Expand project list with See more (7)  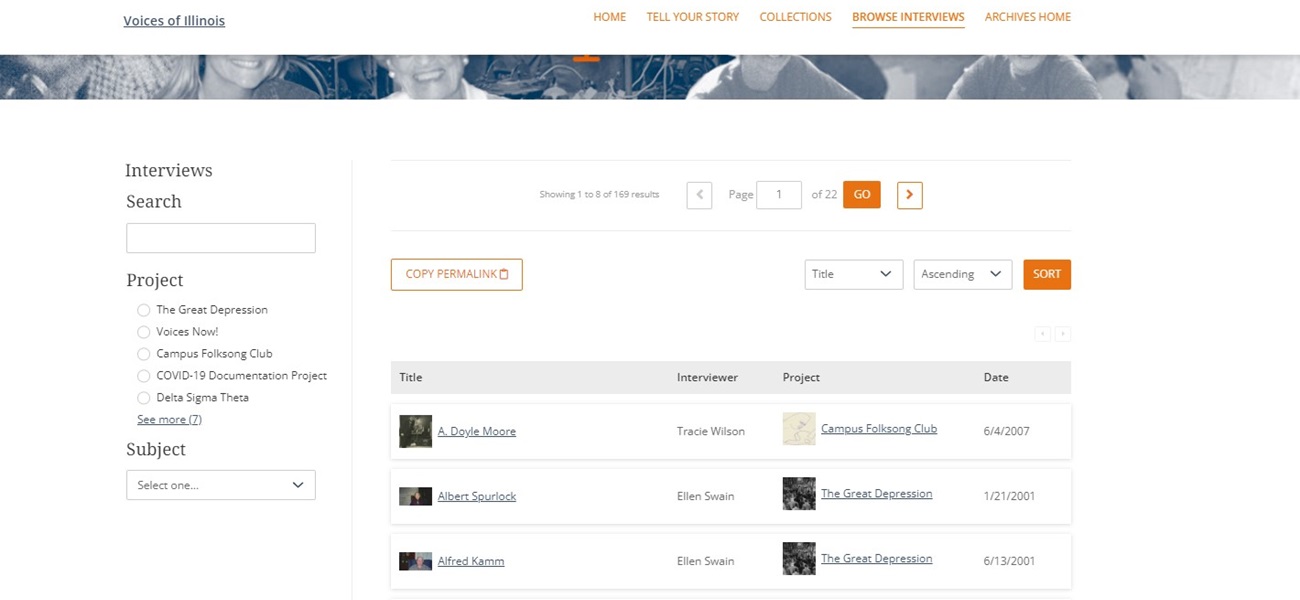(x=169, y=420)
